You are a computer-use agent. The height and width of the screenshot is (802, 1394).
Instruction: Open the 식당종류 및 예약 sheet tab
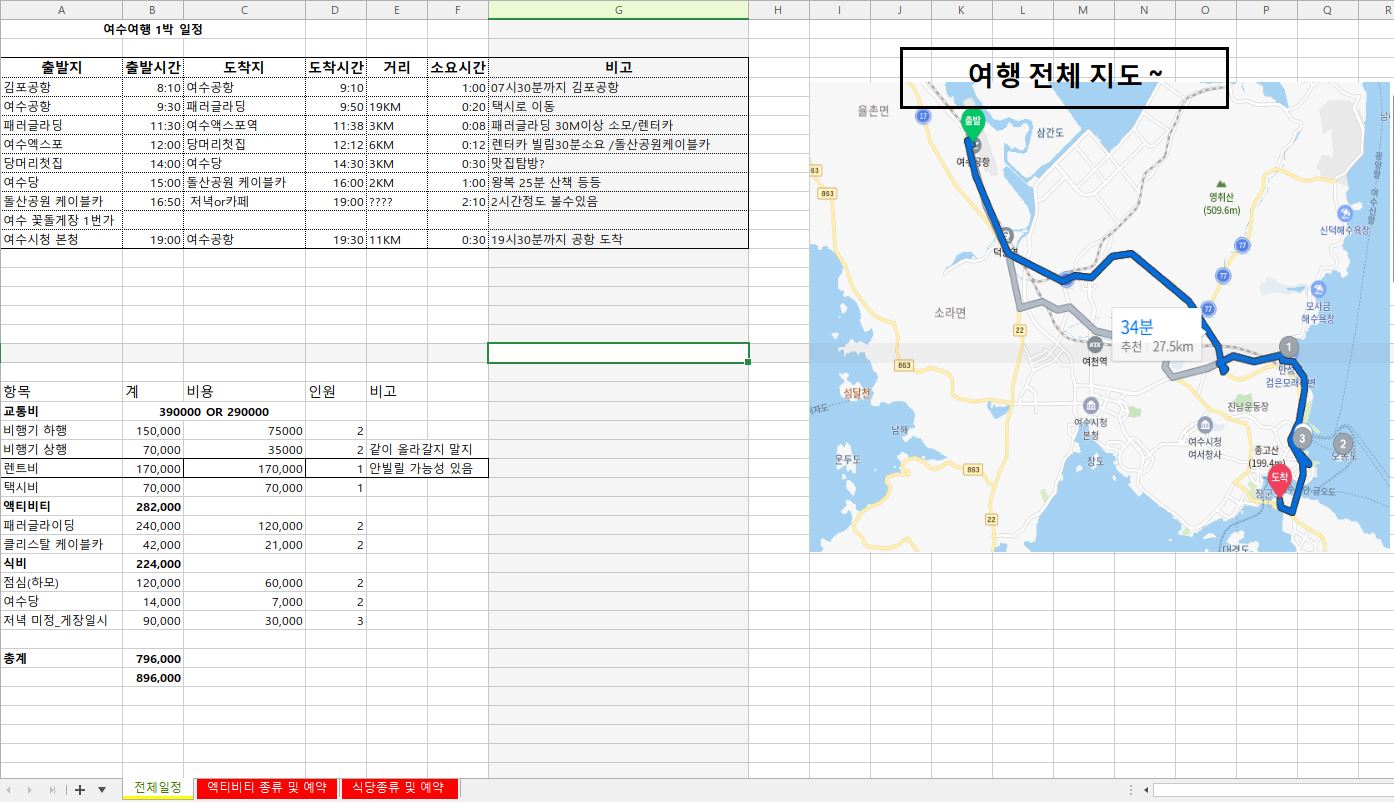(399, 788)
